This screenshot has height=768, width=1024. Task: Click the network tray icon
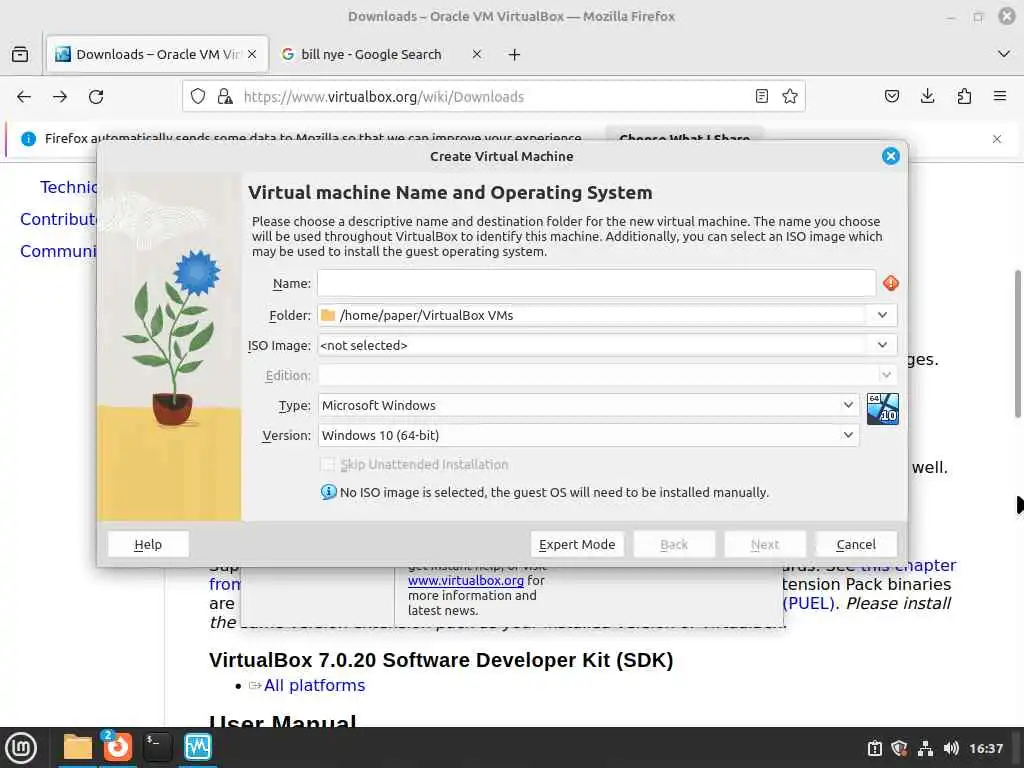(x=925, y=748)
